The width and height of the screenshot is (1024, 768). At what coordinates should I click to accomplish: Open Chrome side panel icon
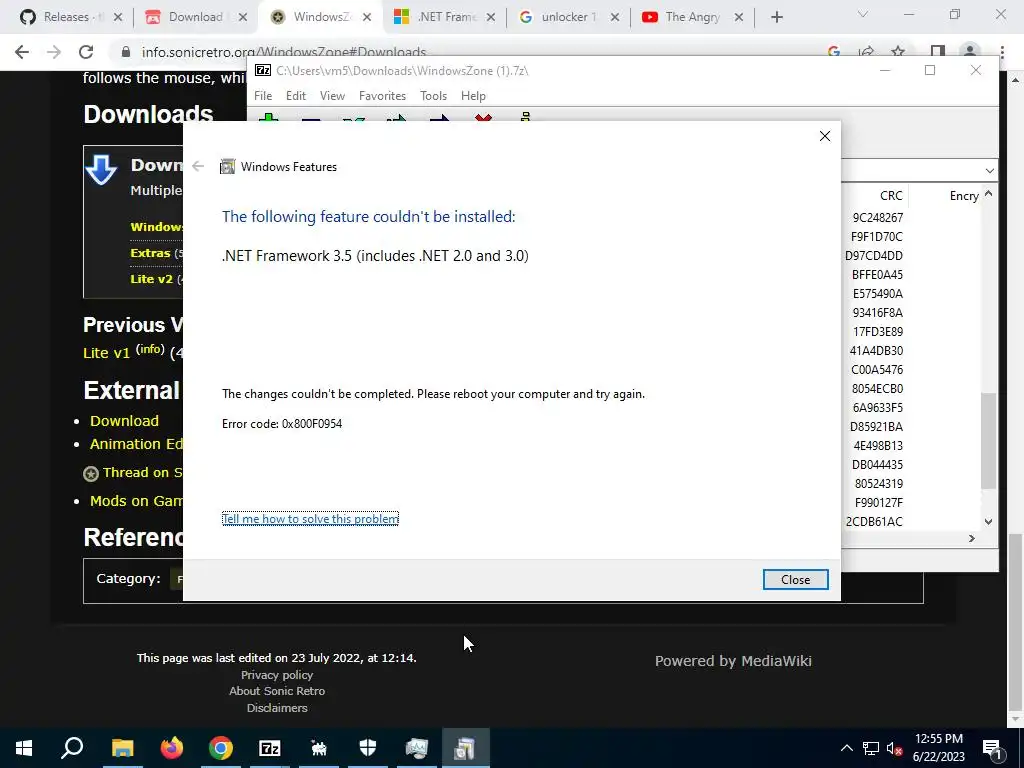click(937, 52)
